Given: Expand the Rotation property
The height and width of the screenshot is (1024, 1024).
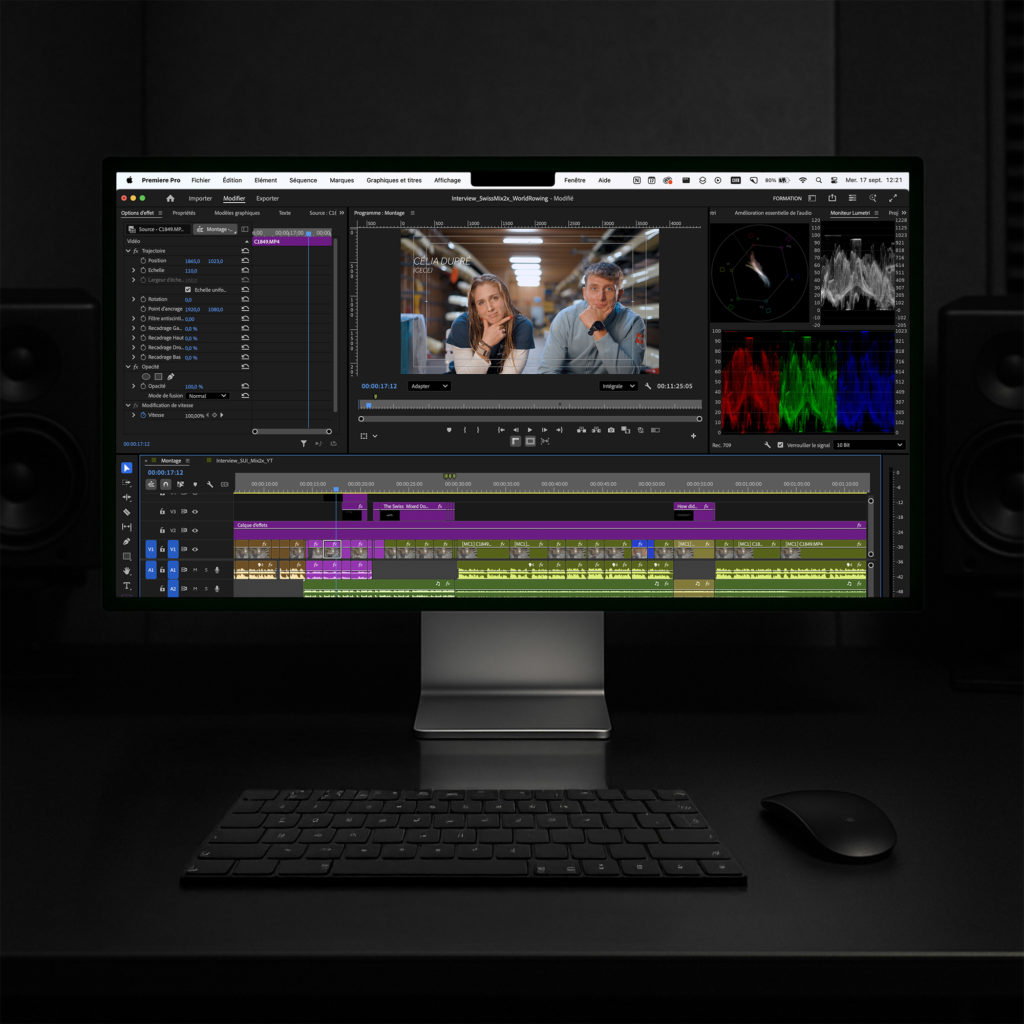Looking at the screenshot, I should click(x=134, y=299).
